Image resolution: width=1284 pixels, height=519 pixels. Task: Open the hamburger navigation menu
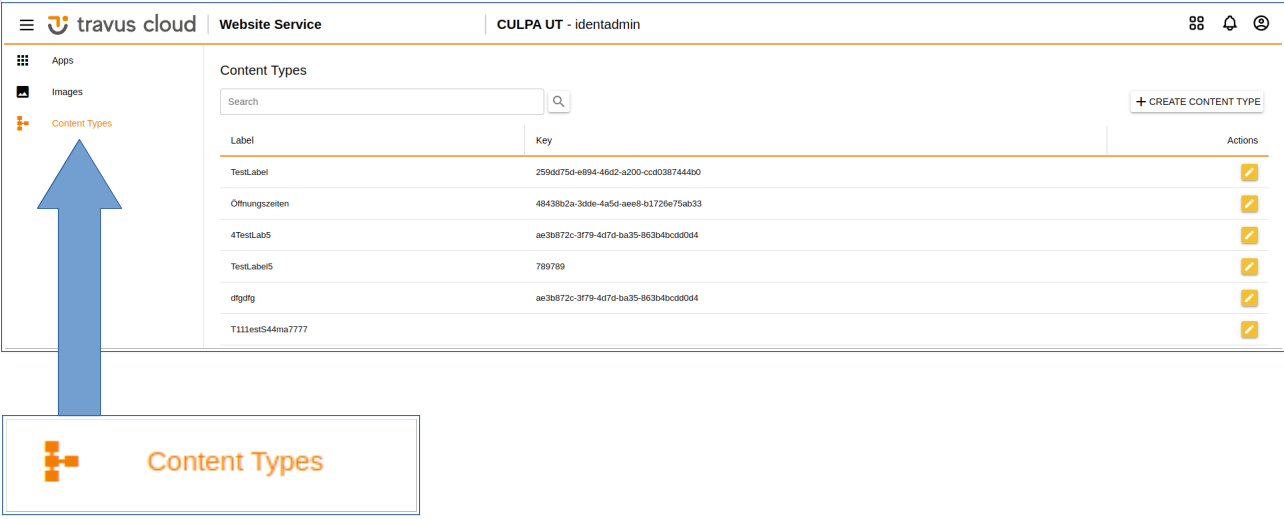[x=27, y=24]
